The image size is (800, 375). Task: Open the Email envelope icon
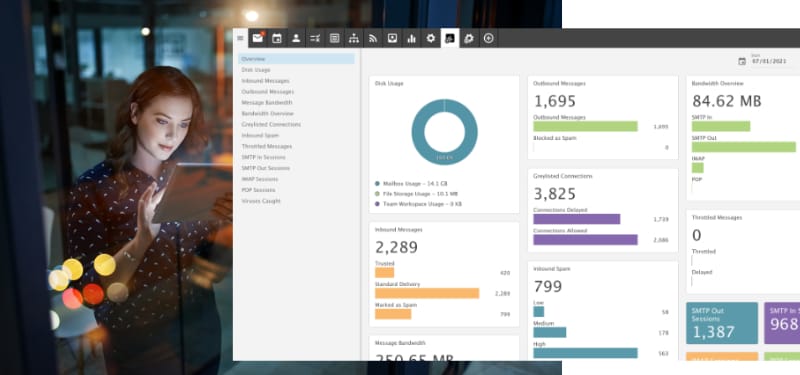click(x=258, y=38)
